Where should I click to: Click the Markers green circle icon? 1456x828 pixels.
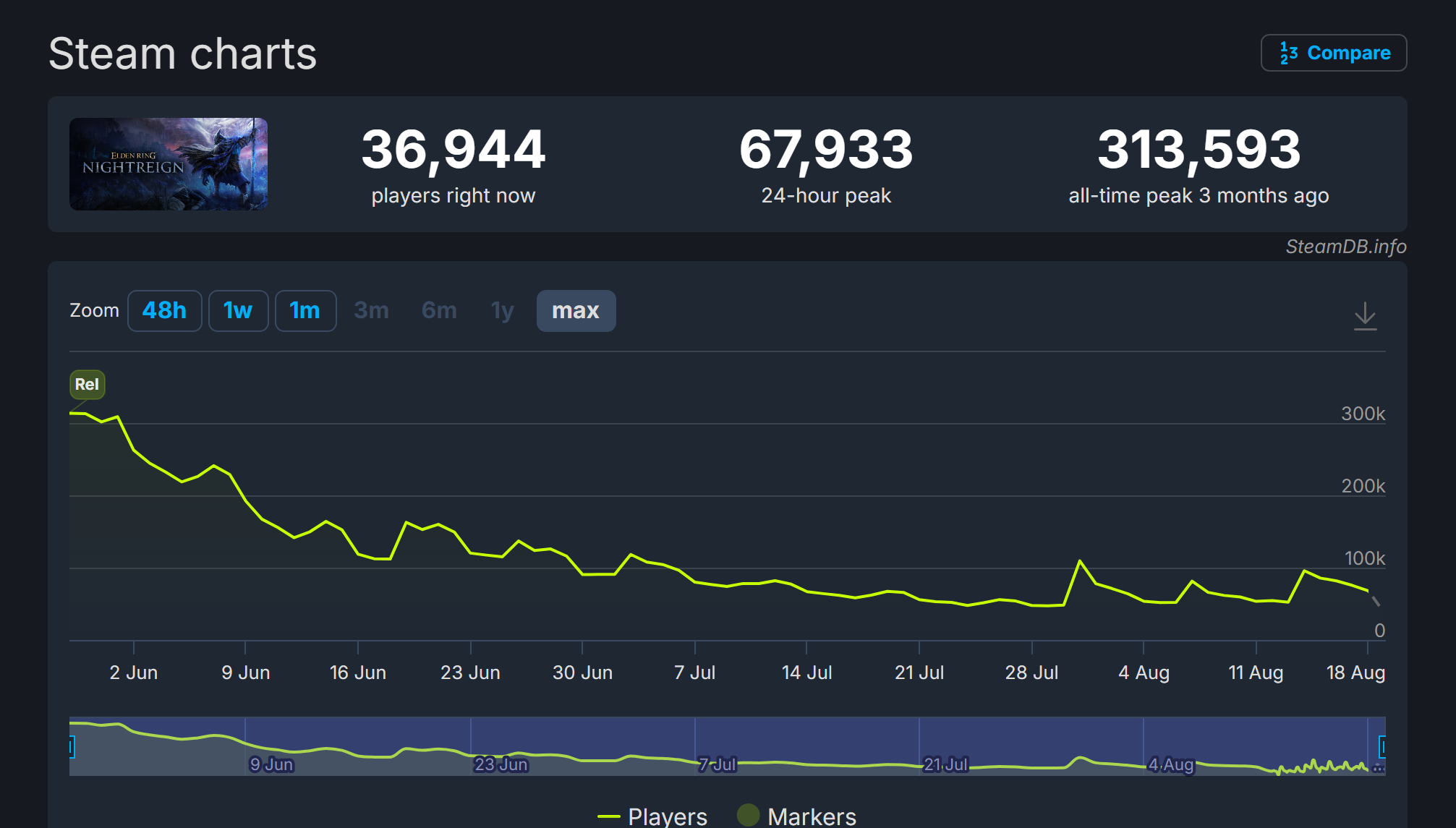748,815
